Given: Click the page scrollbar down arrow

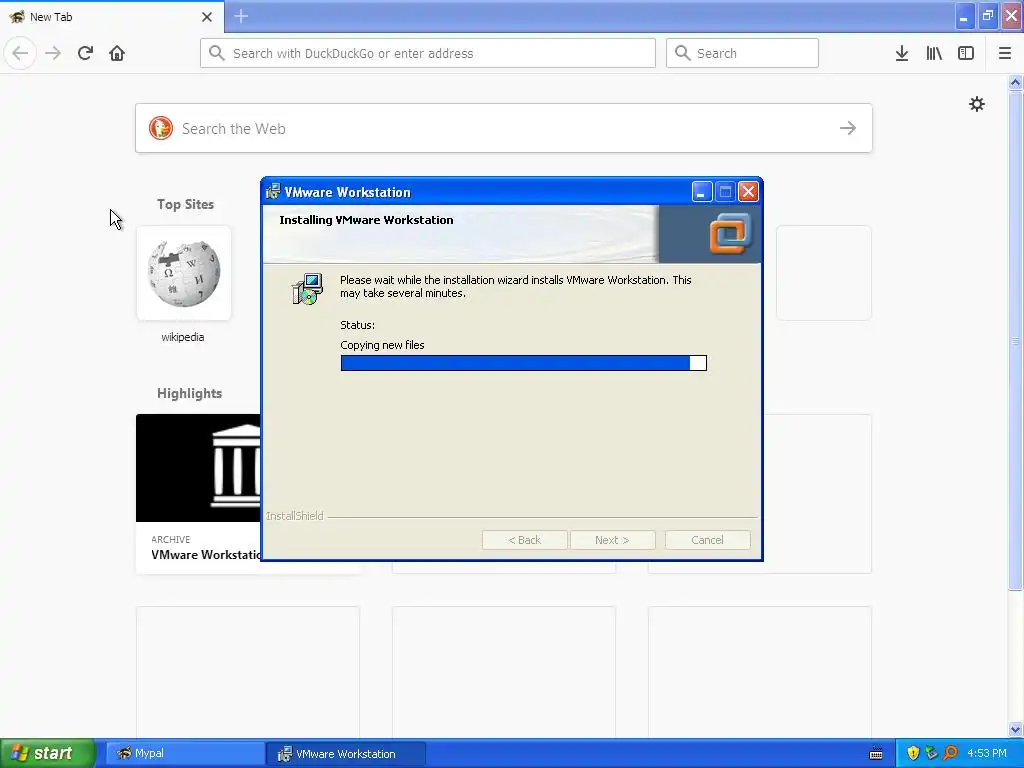Looking at the screenshot, I should pos(1015,729).
